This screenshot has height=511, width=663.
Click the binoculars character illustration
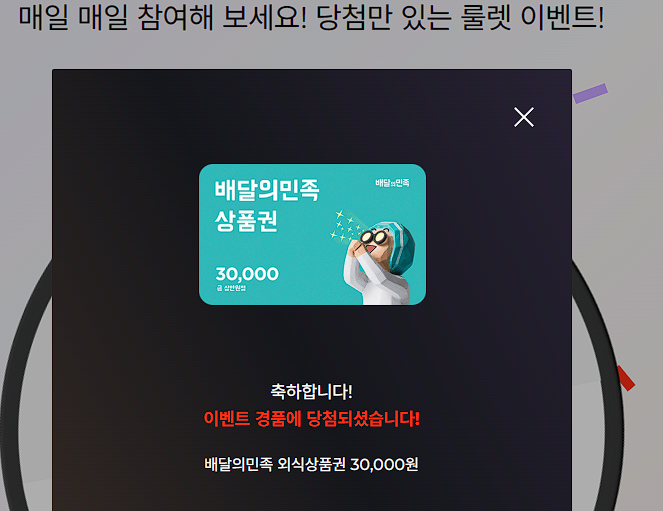point(376,262)
